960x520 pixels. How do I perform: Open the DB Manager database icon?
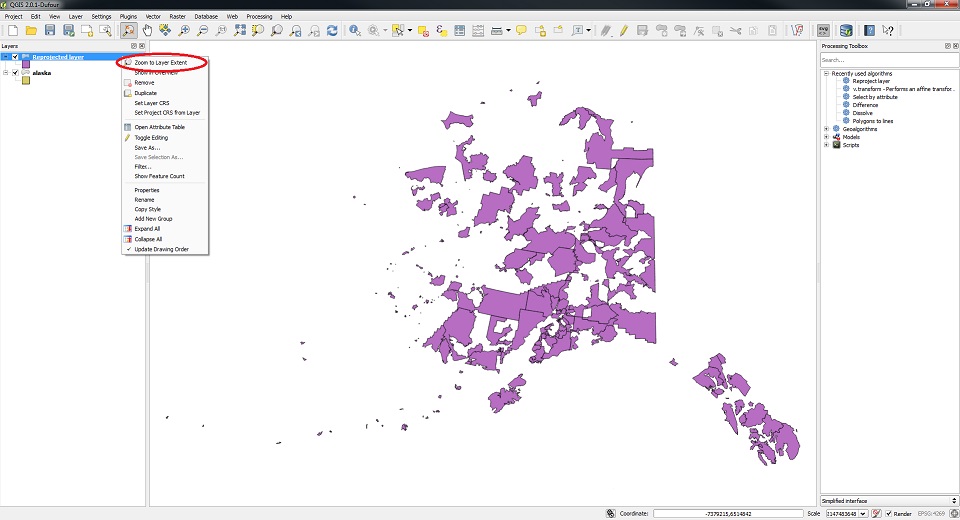tap(846, 30)
